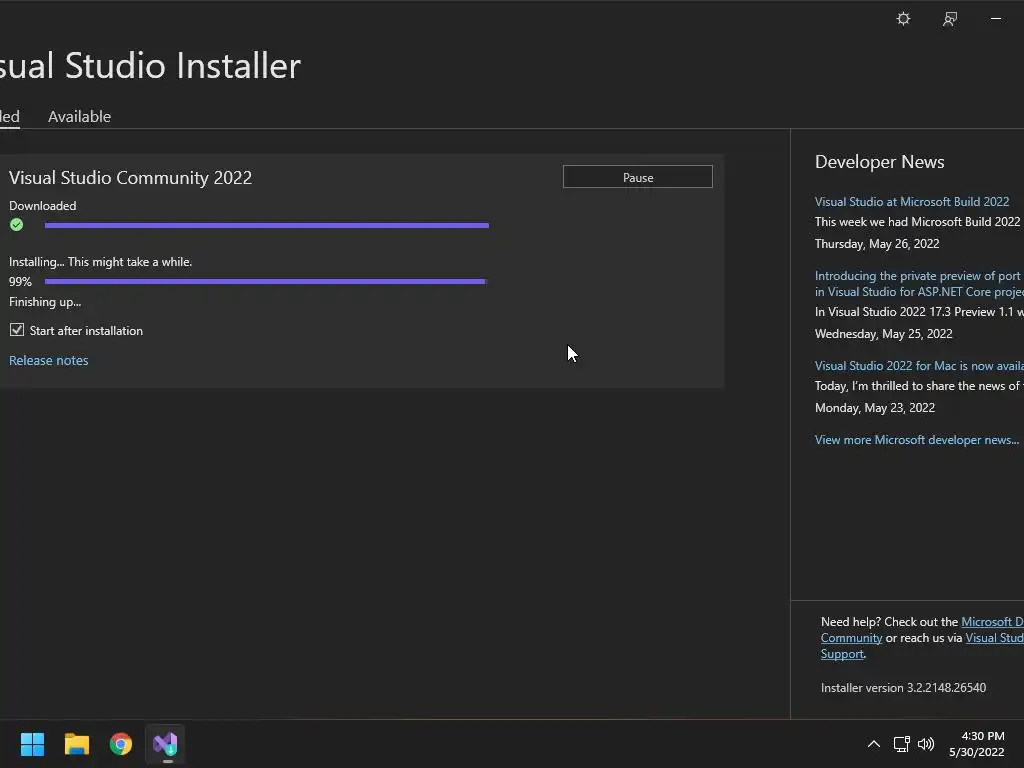Click the Visual Studio Community 2022 title
Viewport: 1024px width, 768px height.
[130, 178]
